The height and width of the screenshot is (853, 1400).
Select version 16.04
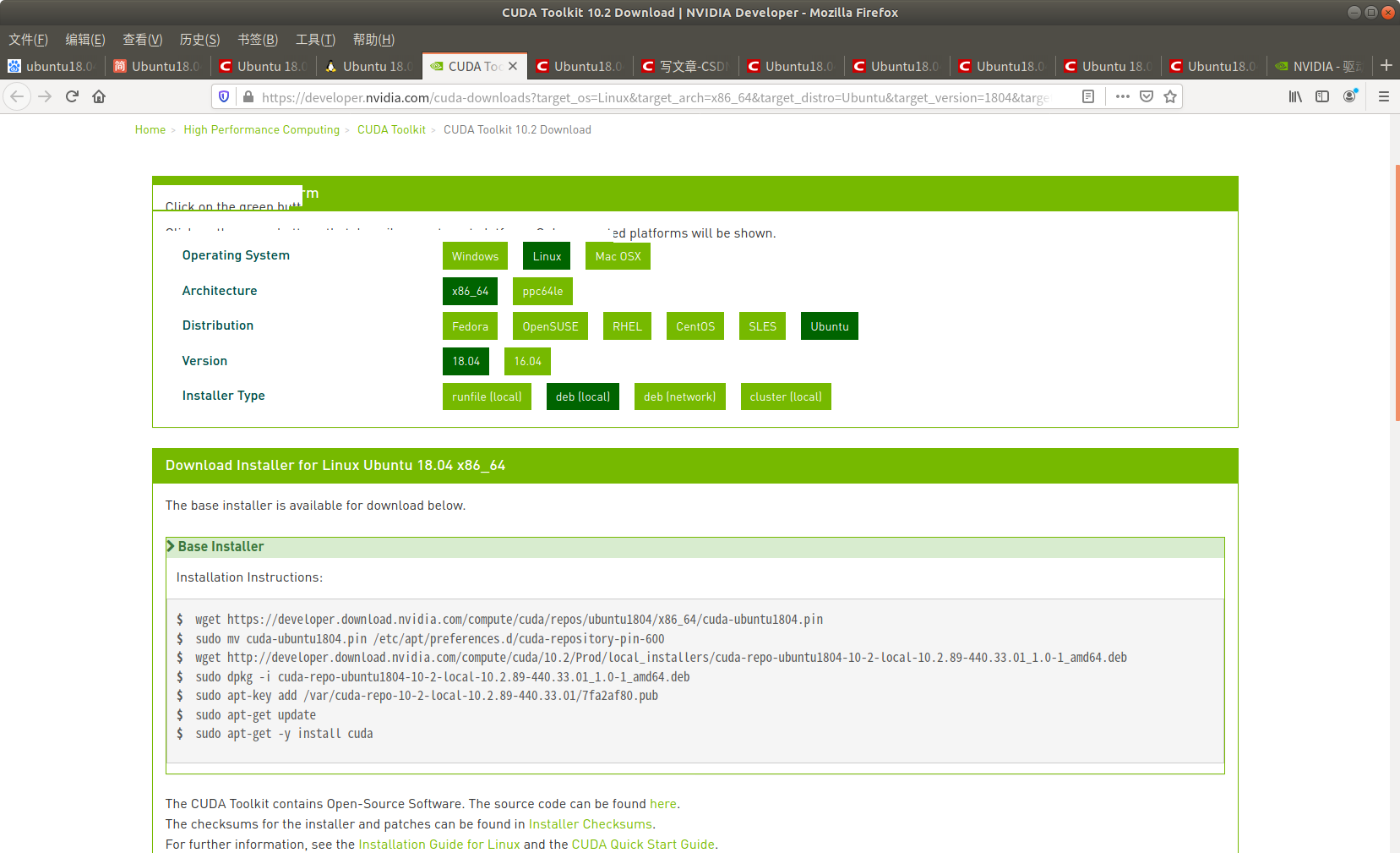point(528,361)
